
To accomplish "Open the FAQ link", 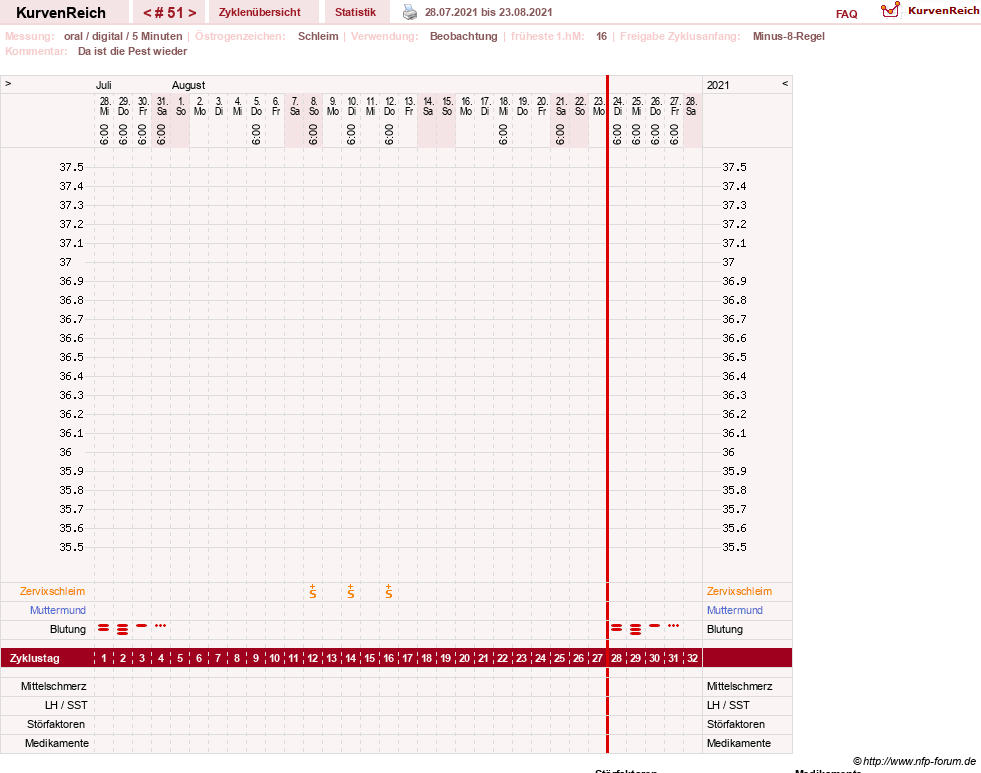I will click(x=846, y=14).
